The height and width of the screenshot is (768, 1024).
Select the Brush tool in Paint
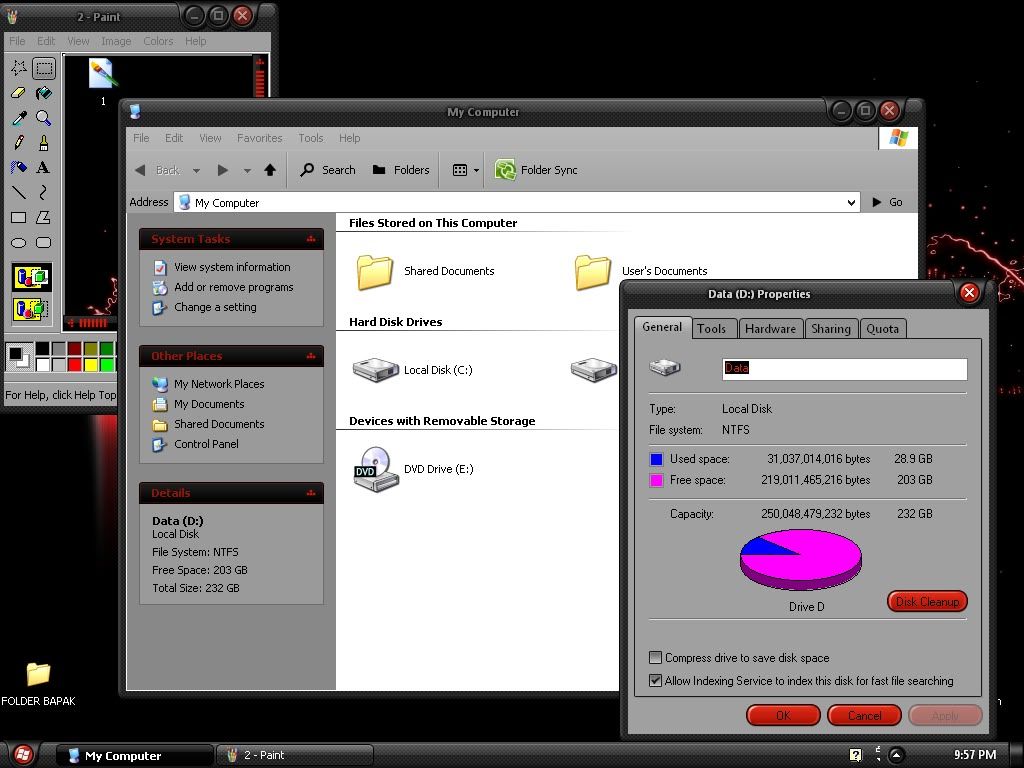click(44, 142)
